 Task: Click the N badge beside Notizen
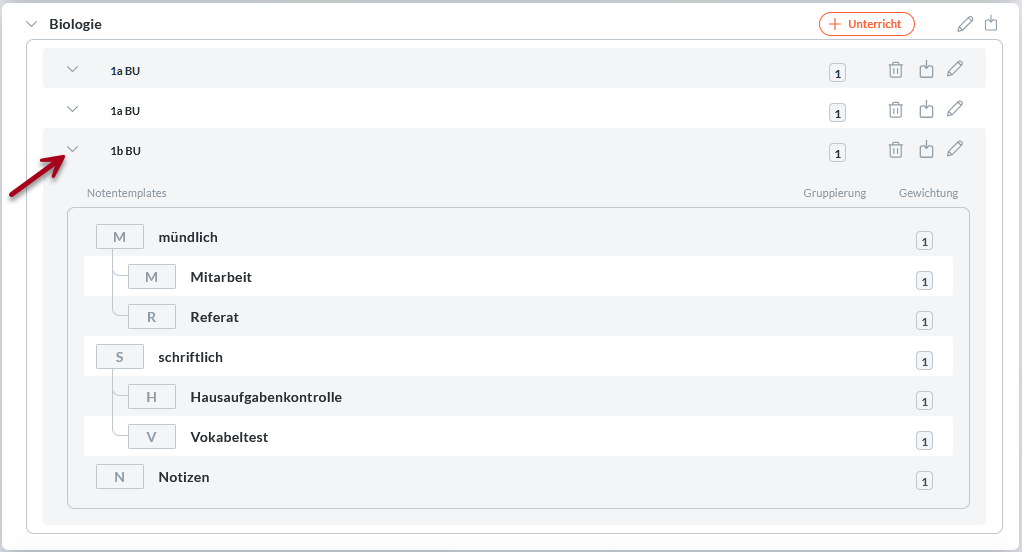pos(120,477)
